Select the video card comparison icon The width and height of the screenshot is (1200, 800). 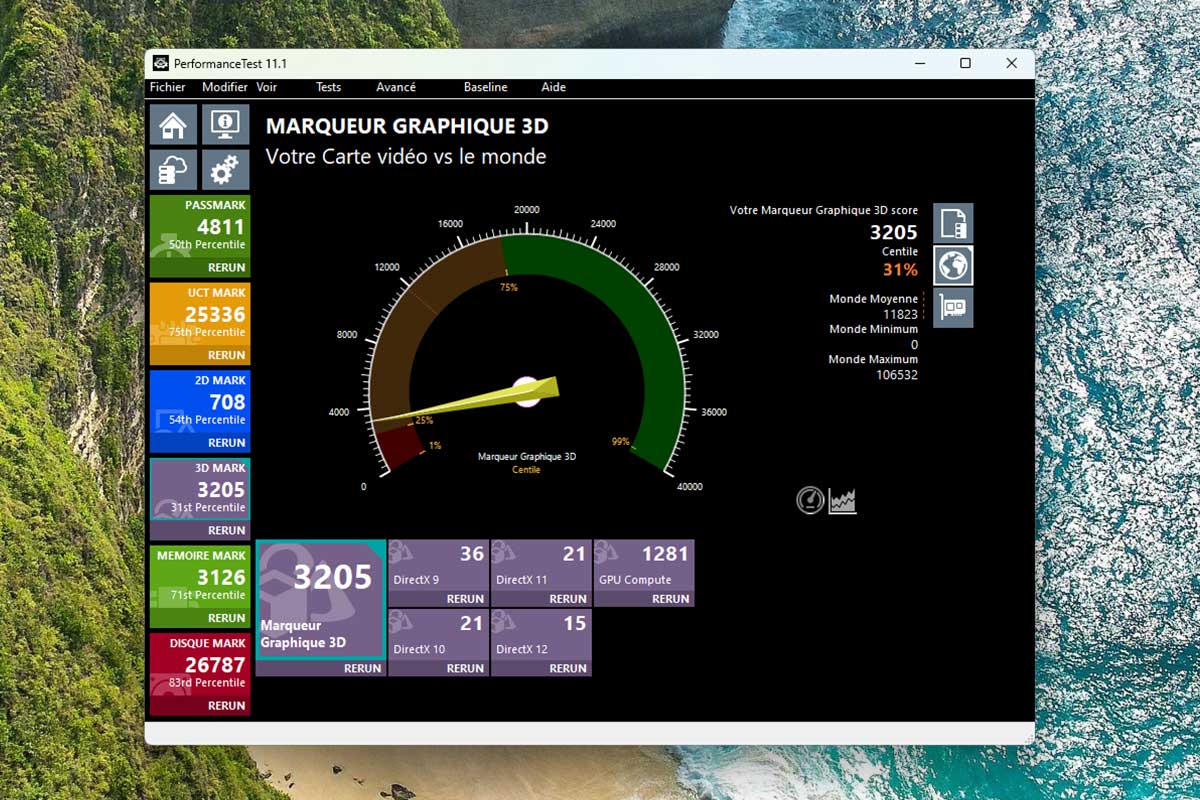click(953, 308)
